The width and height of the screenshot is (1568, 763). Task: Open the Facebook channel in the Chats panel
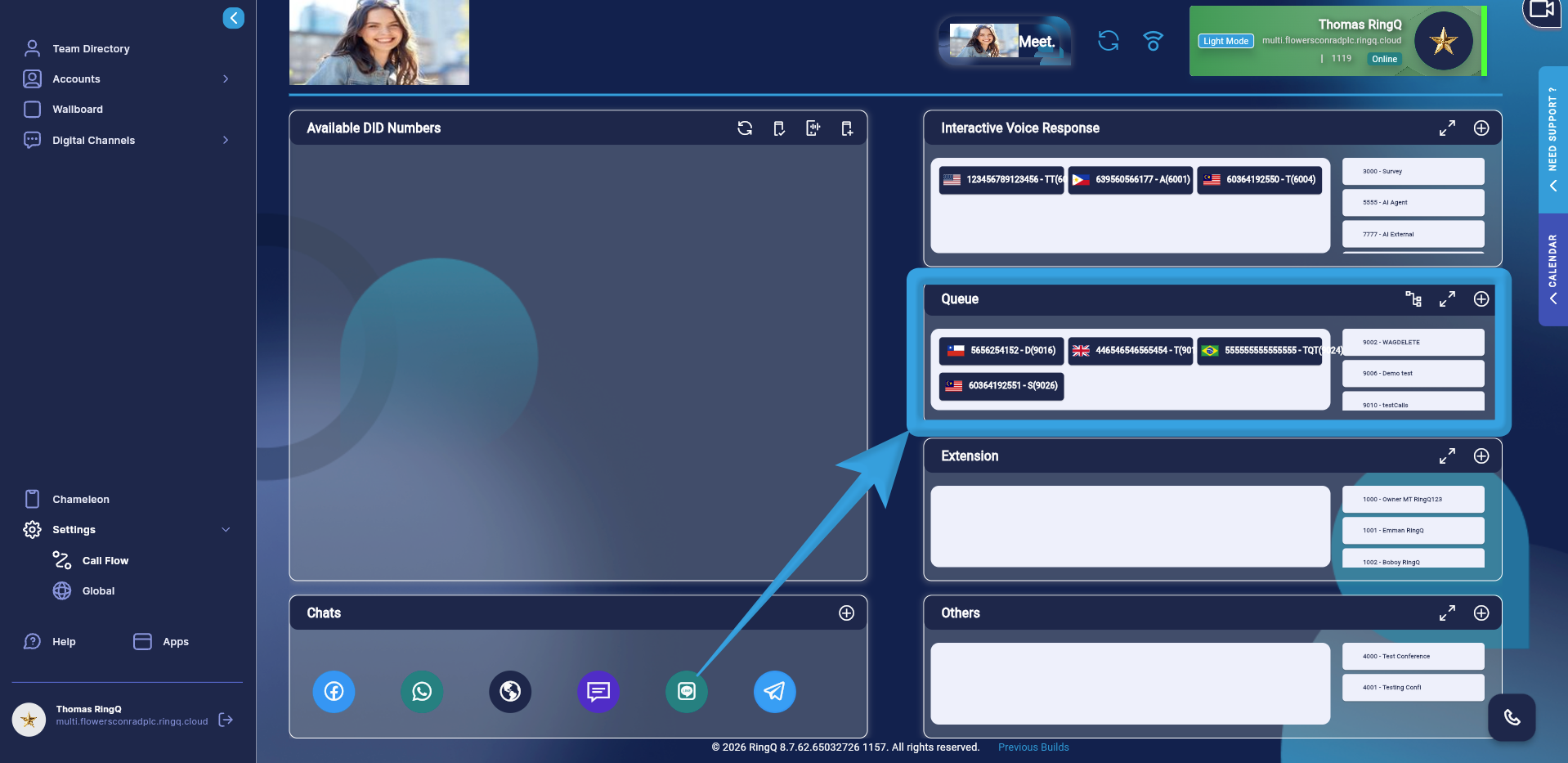(x=334, y=691)
